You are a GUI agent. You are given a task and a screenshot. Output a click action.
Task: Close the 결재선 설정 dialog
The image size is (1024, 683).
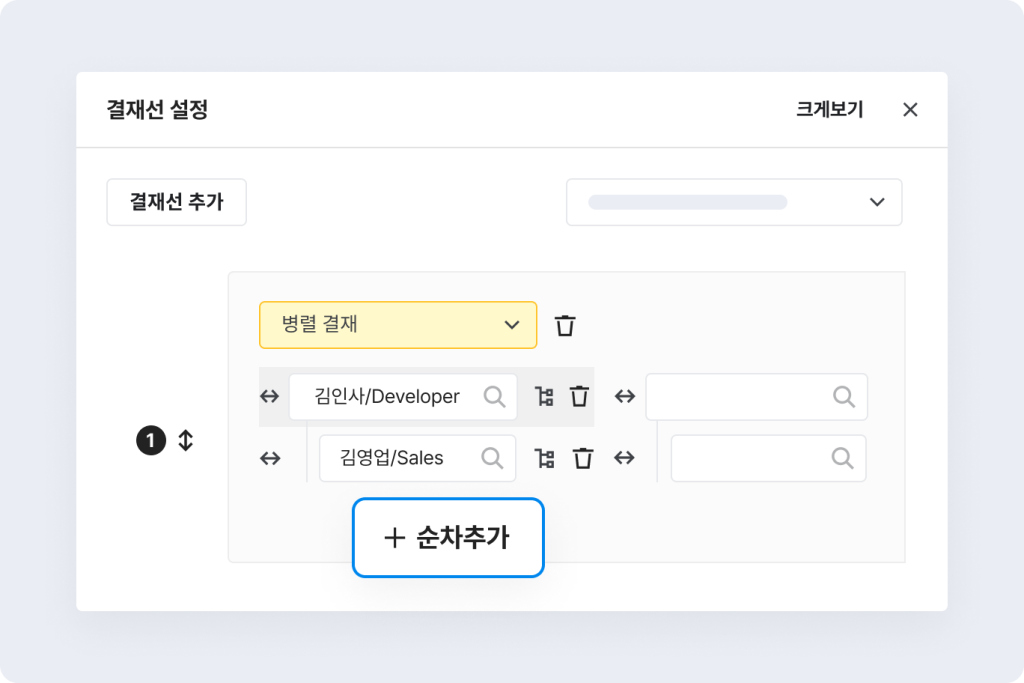pyautogui.click(x=910, y=110)
